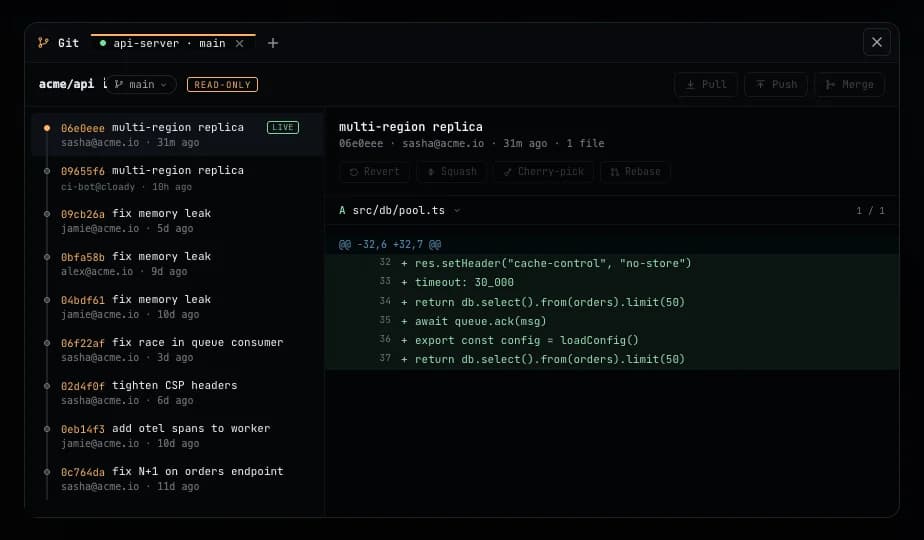Click diff line 33 timeout: 30_000
The image size is (924, 540).
coord(612,282)
